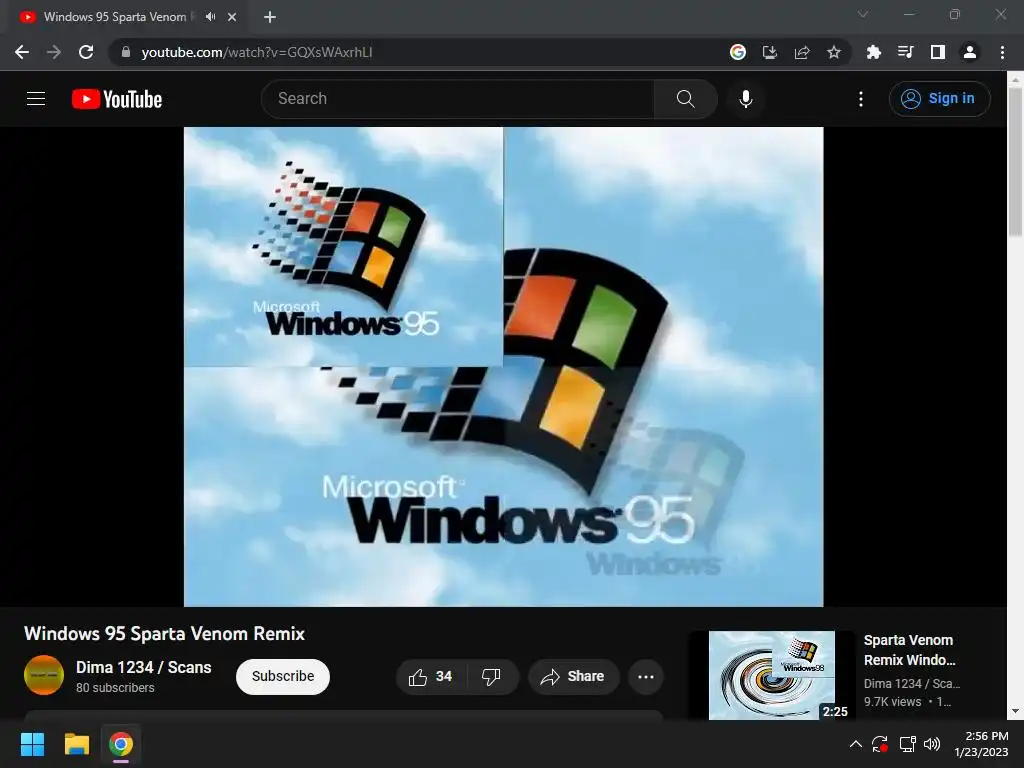Open the clock and date 2:56 PM
The image size is (1024, 768).
point(981,744)
